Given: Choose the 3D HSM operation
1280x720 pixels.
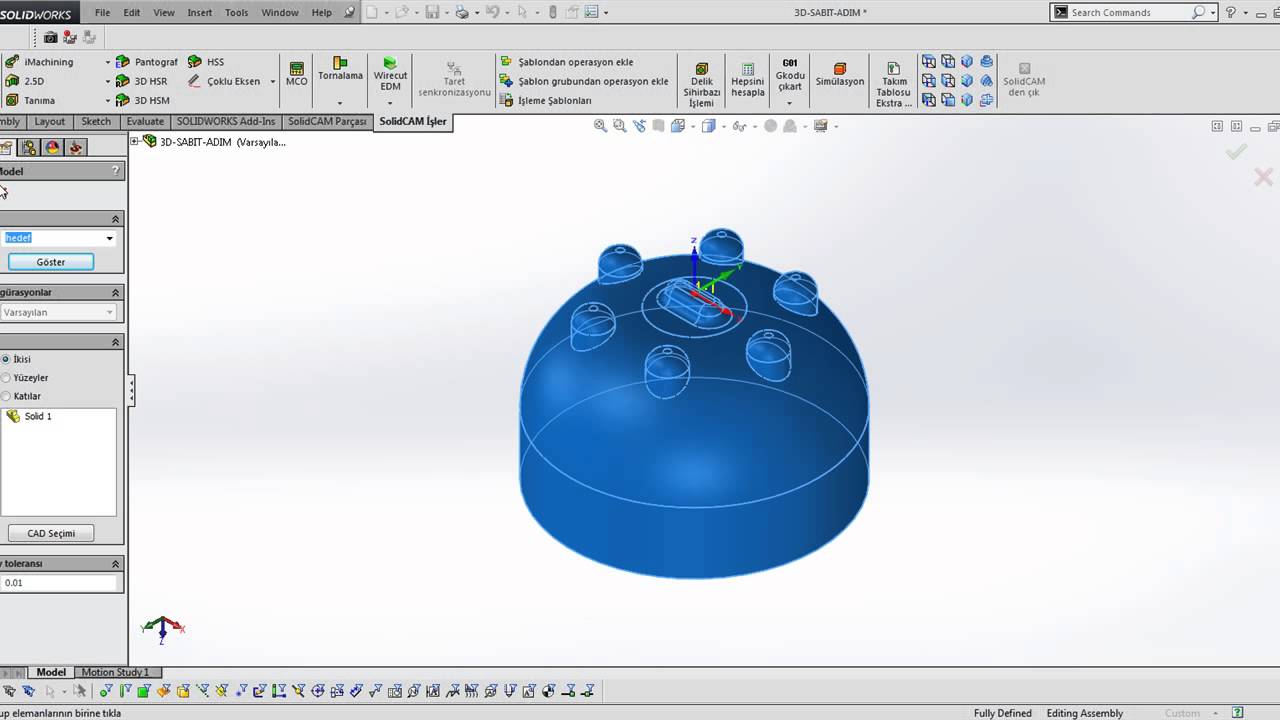Looking at the screenshot, I should pos(143,100).
